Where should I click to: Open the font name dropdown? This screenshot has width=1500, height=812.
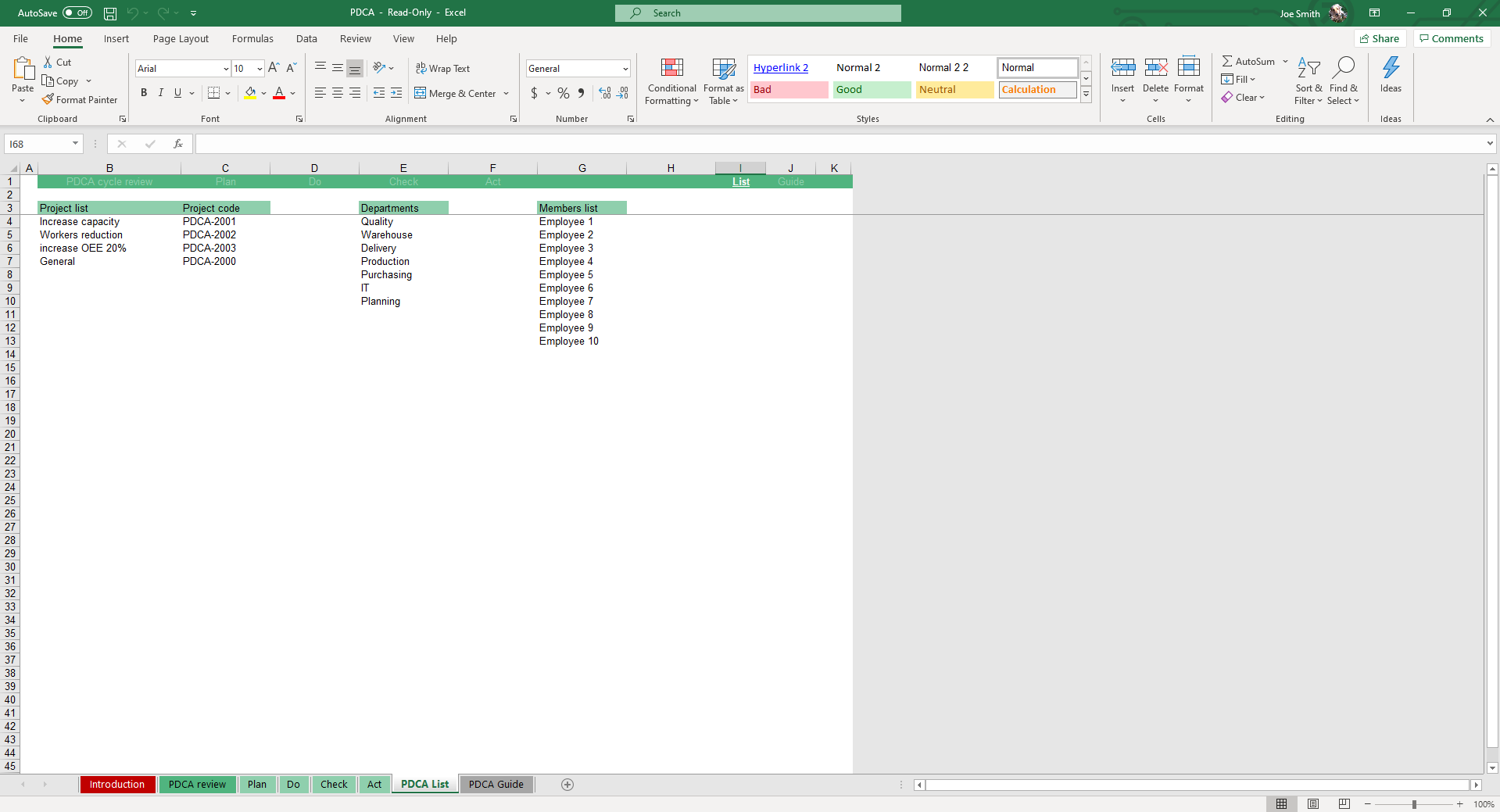coord(226,69)
